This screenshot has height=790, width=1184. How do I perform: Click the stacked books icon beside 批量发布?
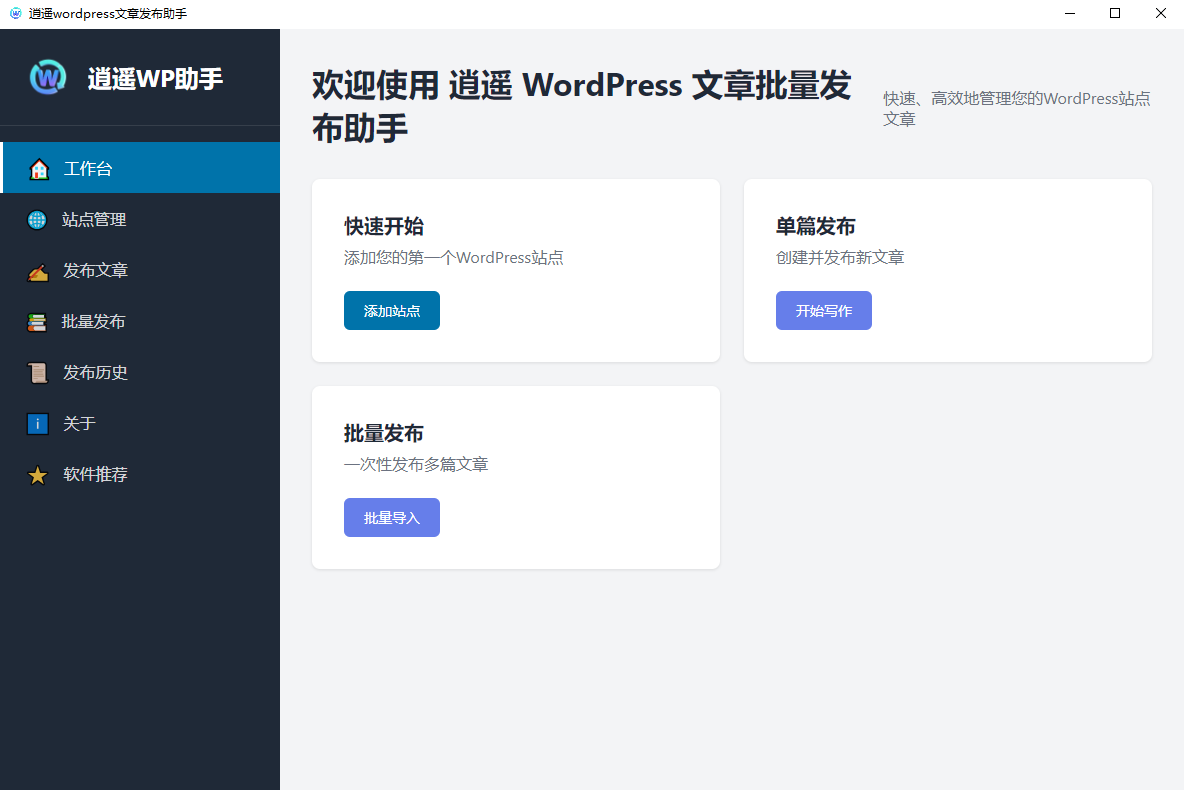pyautogui.click(x=37, y=322)
